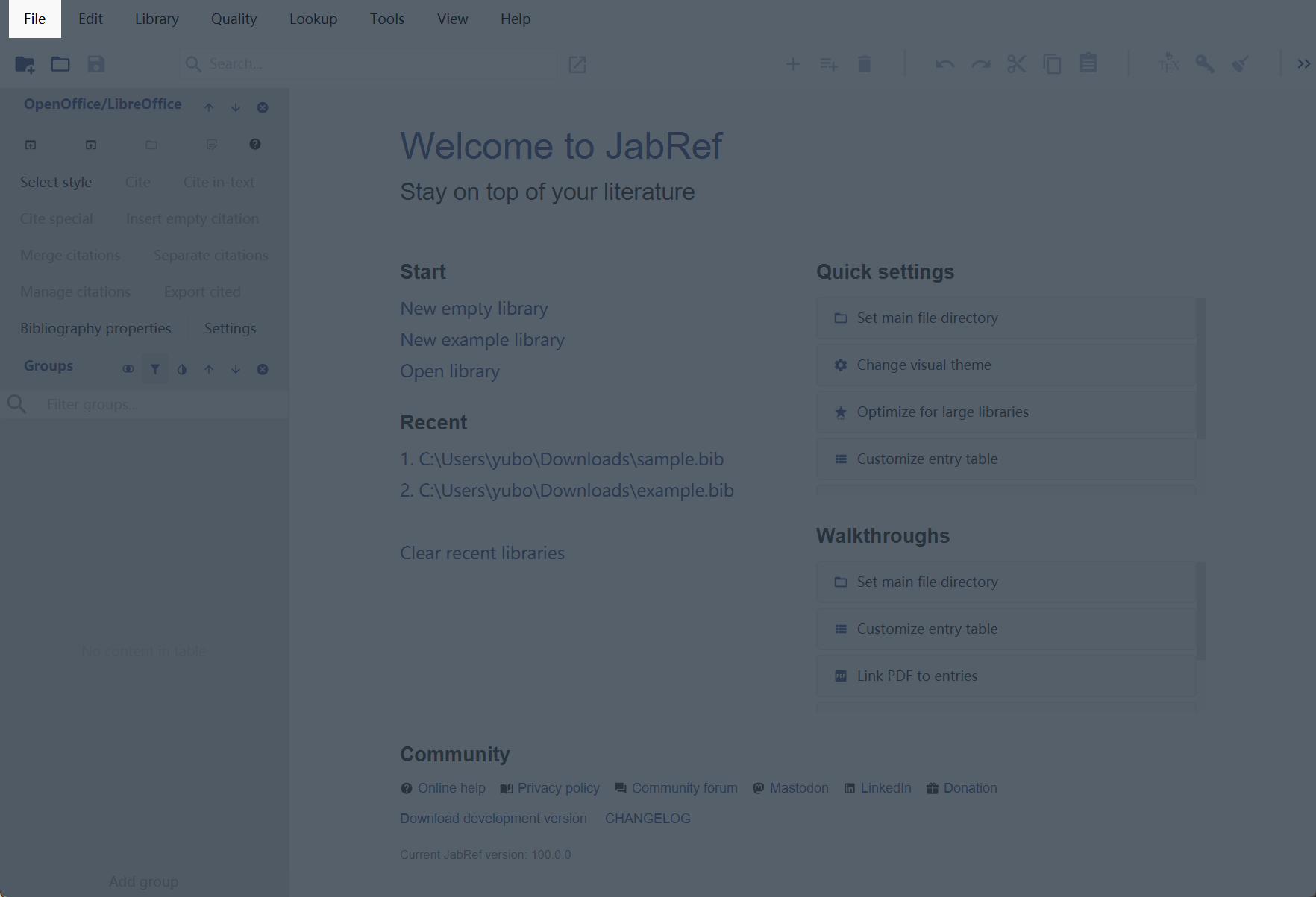This screenshot has height=897, width=1316.
Task: Open recent file example.bib
Action: pyautogui.click(x=567, y=491)
